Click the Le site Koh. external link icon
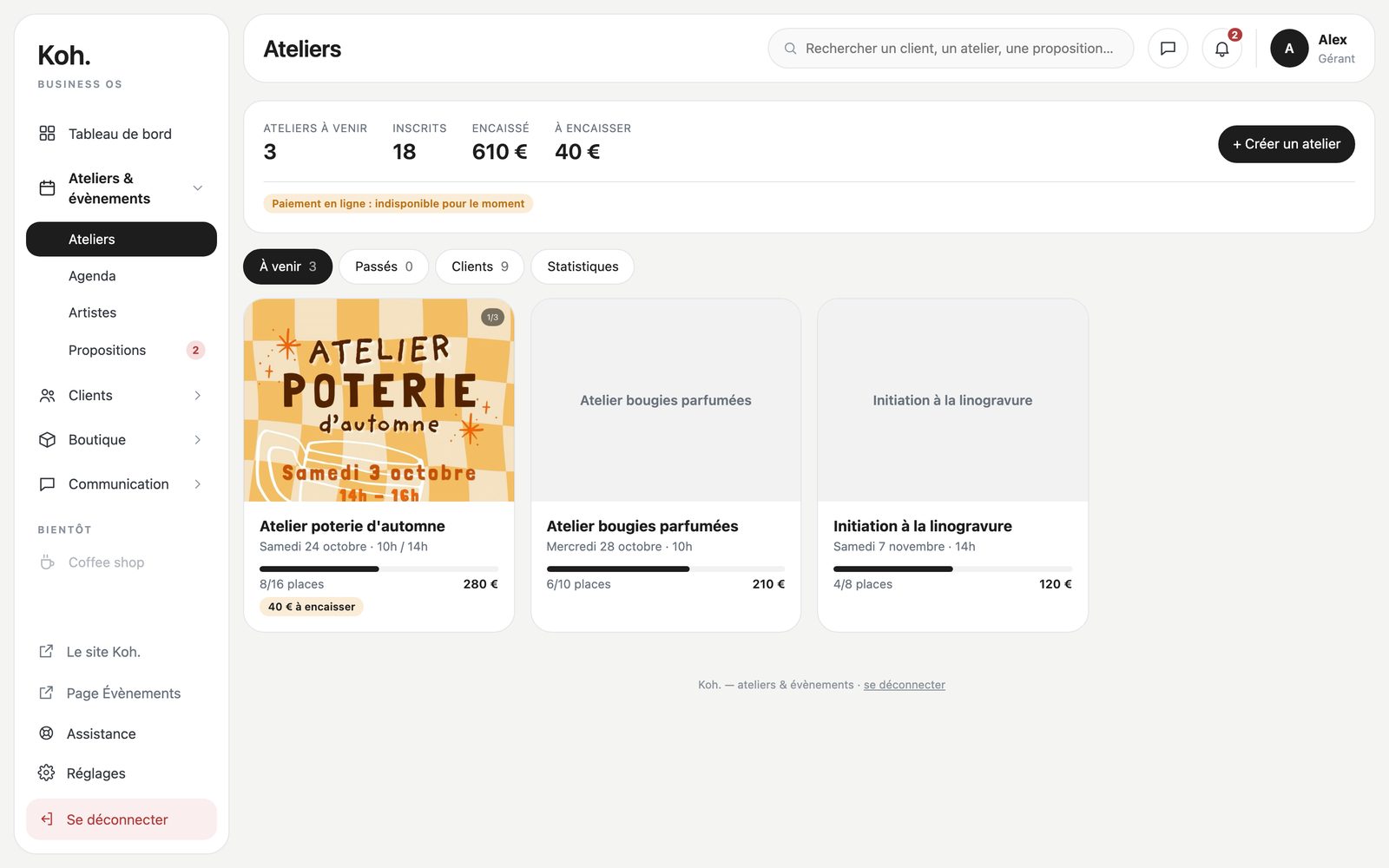The height and width of the screenshot is (868, 1389). (x=46, y=652)
